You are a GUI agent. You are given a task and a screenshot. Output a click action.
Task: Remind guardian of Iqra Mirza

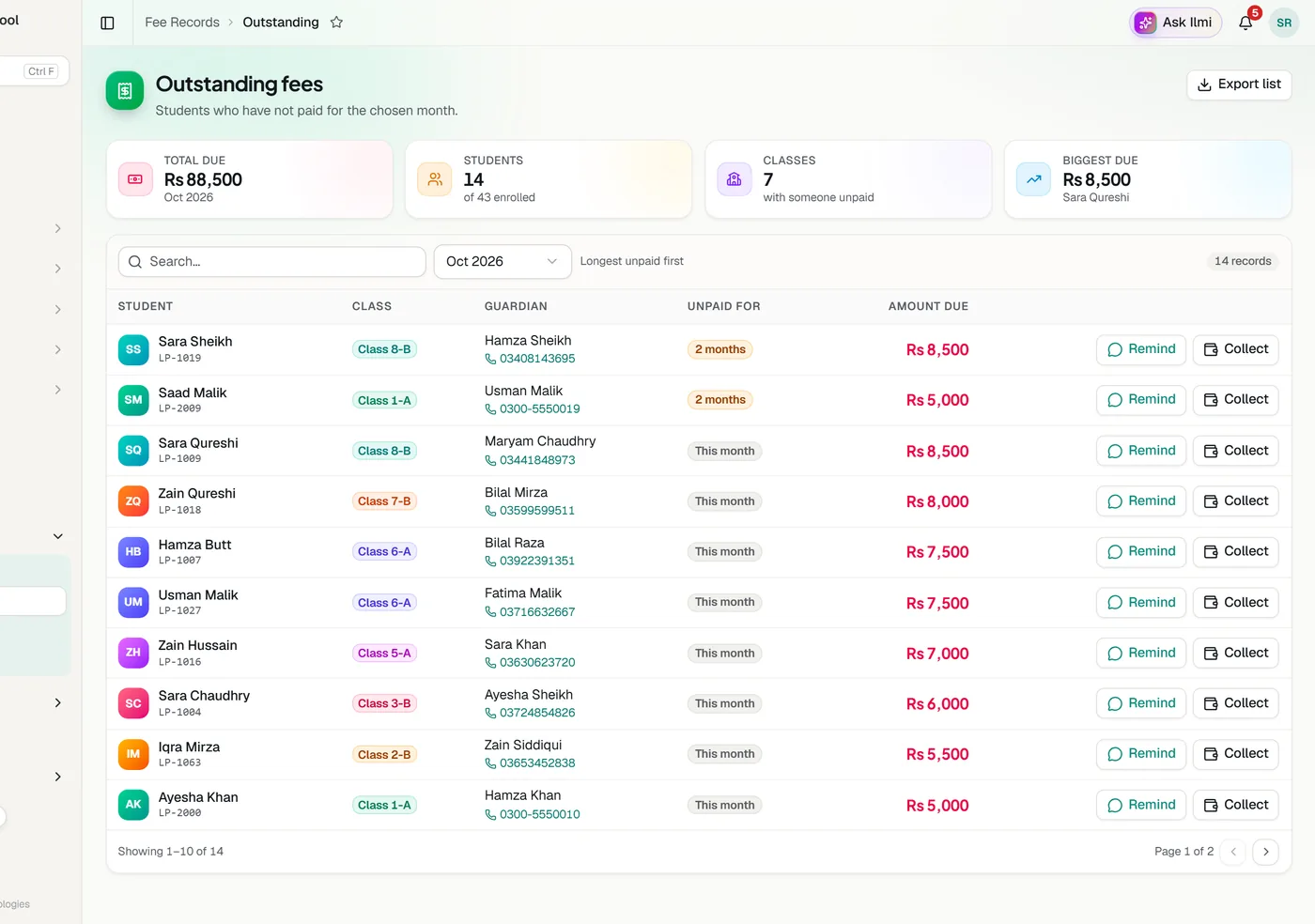coord(1141,754)
